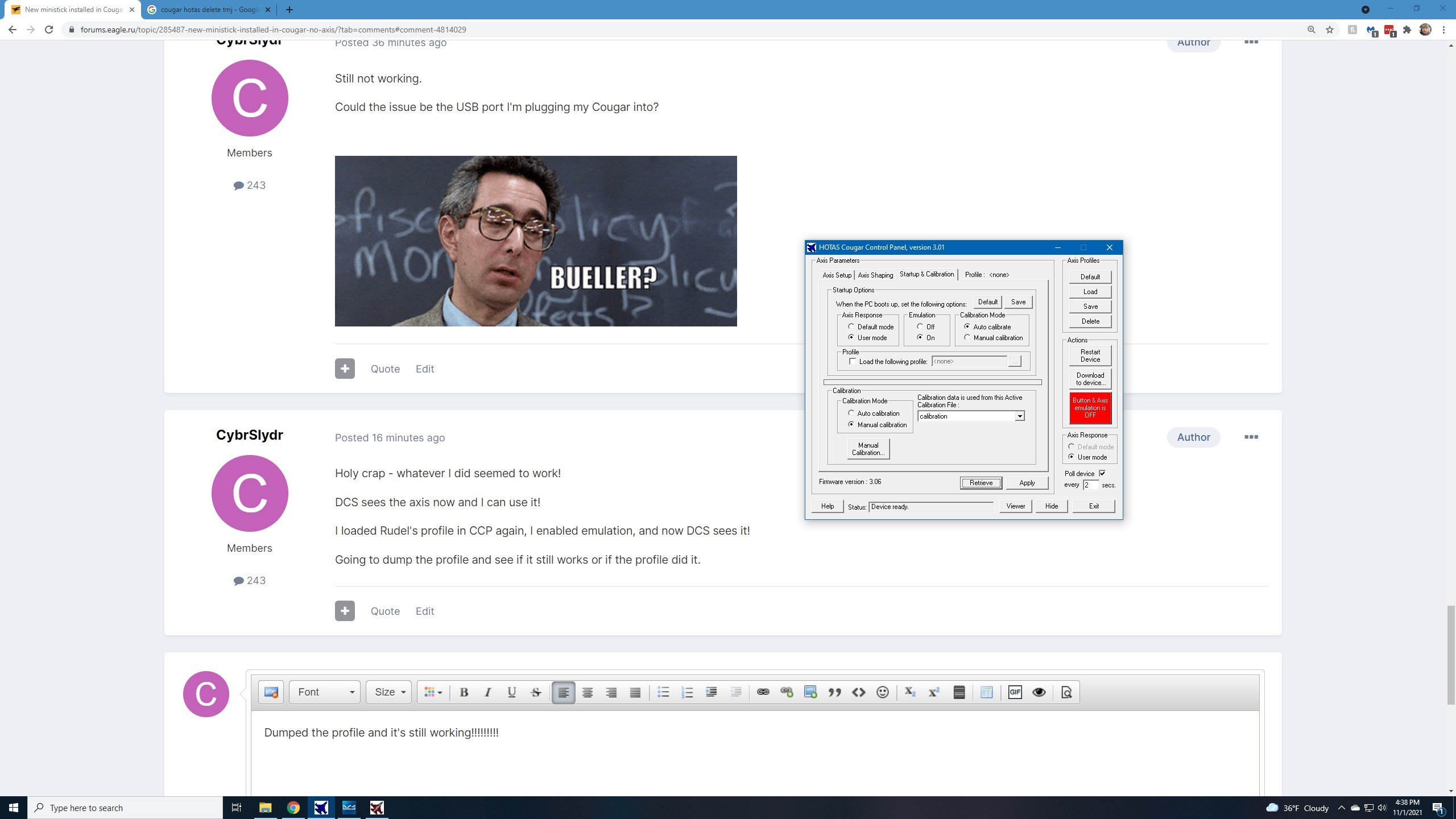Apply superscript formatting

point(934,692)
